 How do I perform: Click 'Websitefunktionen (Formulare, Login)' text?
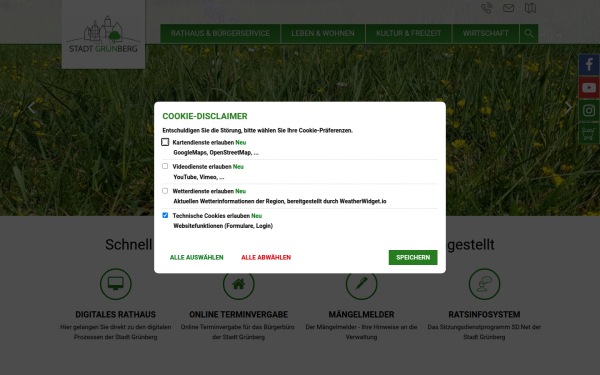[x=223, y=226]
